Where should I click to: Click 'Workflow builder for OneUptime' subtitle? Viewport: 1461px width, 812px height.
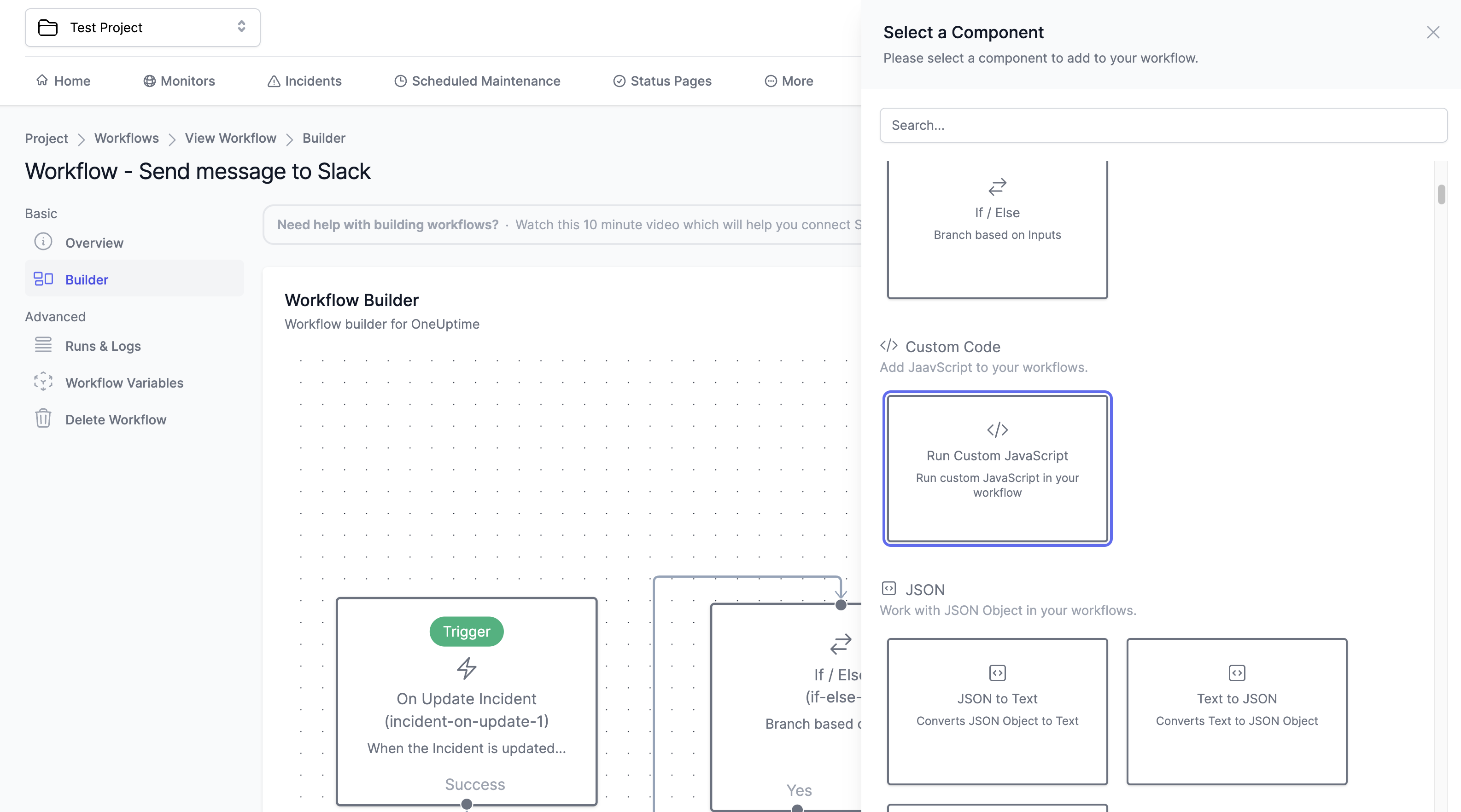(x=382, y=324)
